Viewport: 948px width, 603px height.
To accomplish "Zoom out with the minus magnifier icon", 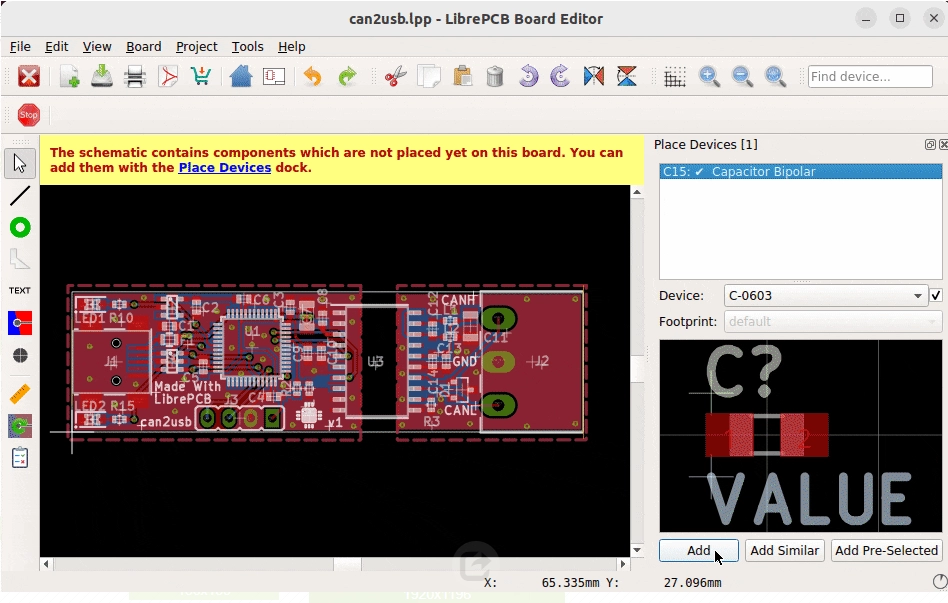I will tap(742, 77).
